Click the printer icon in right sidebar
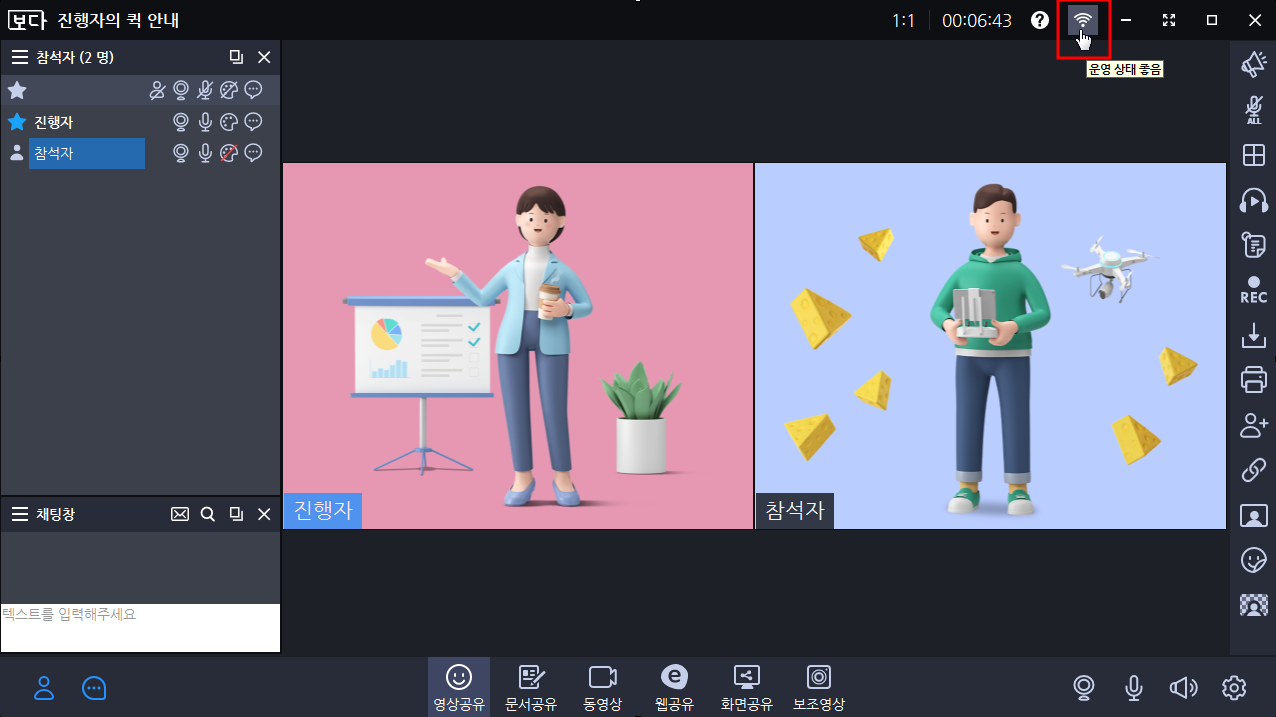The width and height of the screenshot is (1276, 717). tap(1253, 380)
